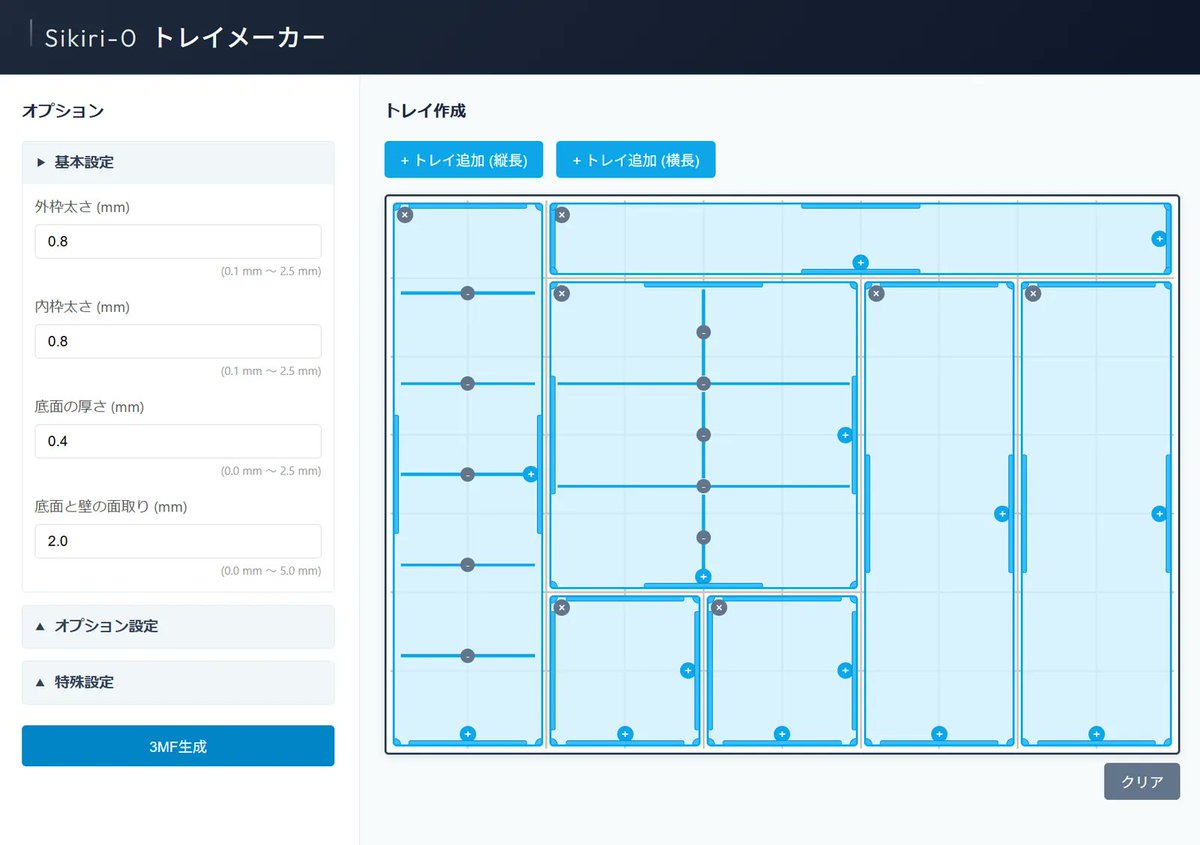The width and height of the screenshot is (1200, 845).
Task: Click the (0.0 mm ～ 5.0 mm) range hint
Action: 271,571
